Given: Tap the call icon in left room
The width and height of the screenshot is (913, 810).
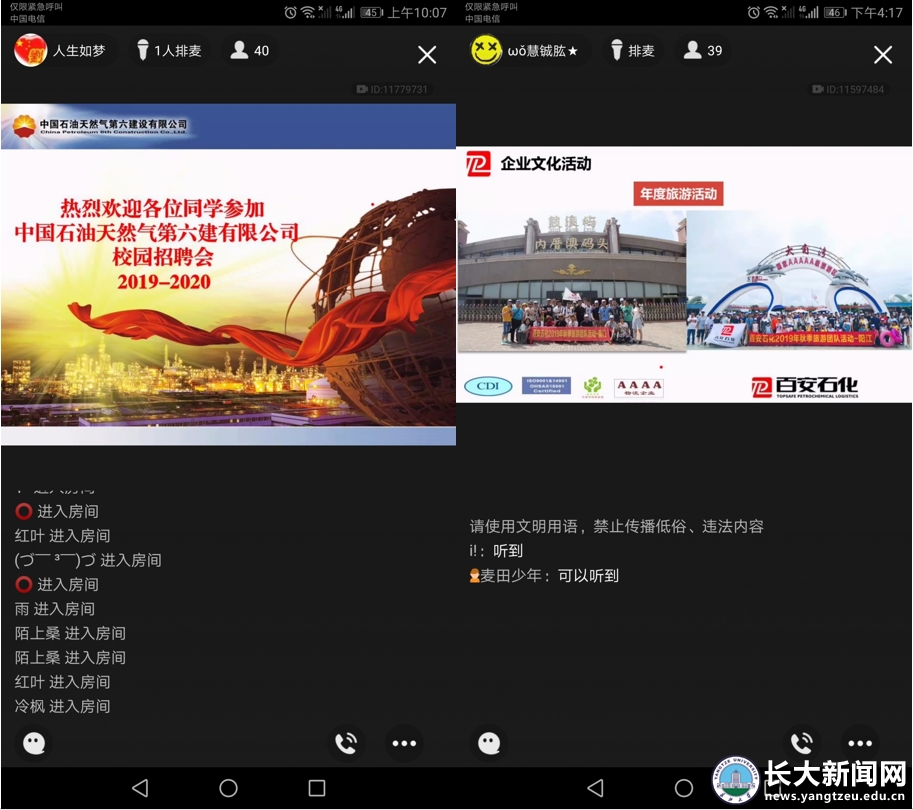Looking at the screenshot, I should 346,743.
